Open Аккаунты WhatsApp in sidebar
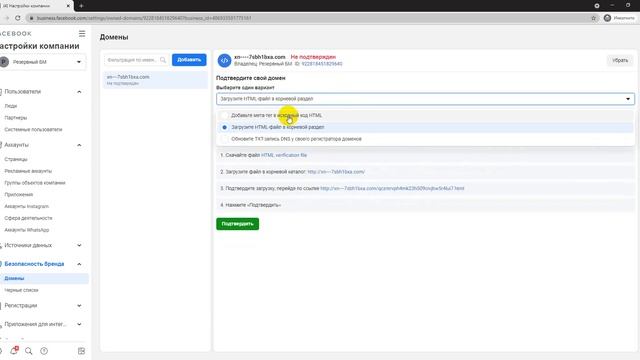 [x=27, y=230]
